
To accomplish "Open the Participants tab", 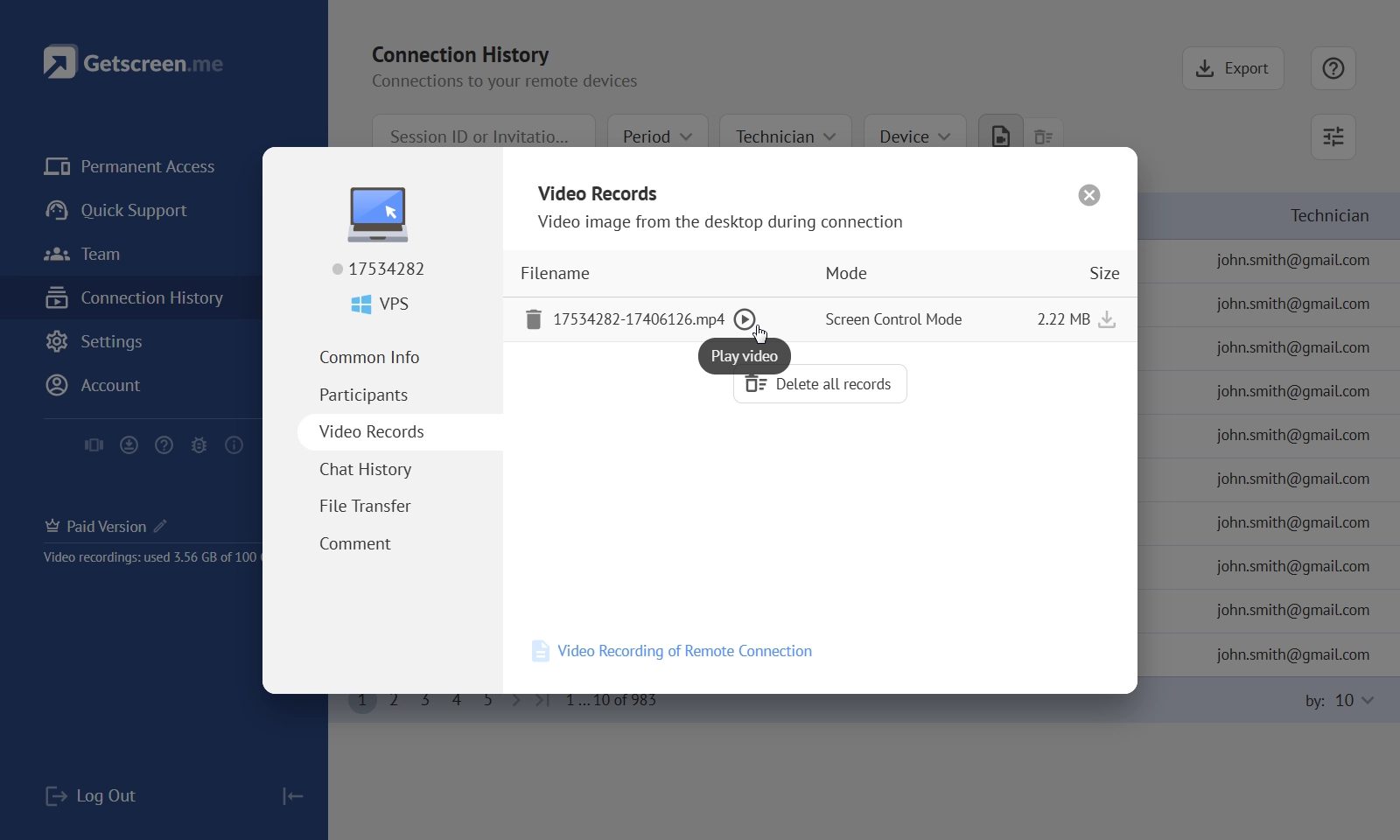I will [x=363, y=395].
